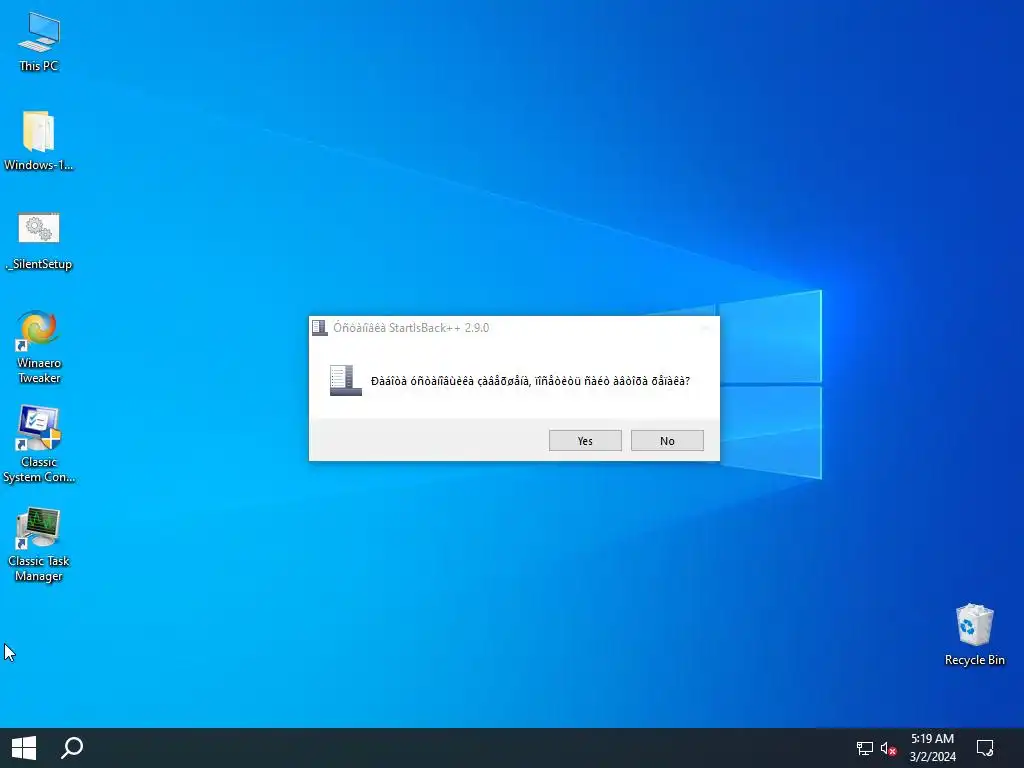The width and height of the screenshot is (1024, 768).
Task: Select the Recycle Bin icon
Action: (x=974, y=634)
